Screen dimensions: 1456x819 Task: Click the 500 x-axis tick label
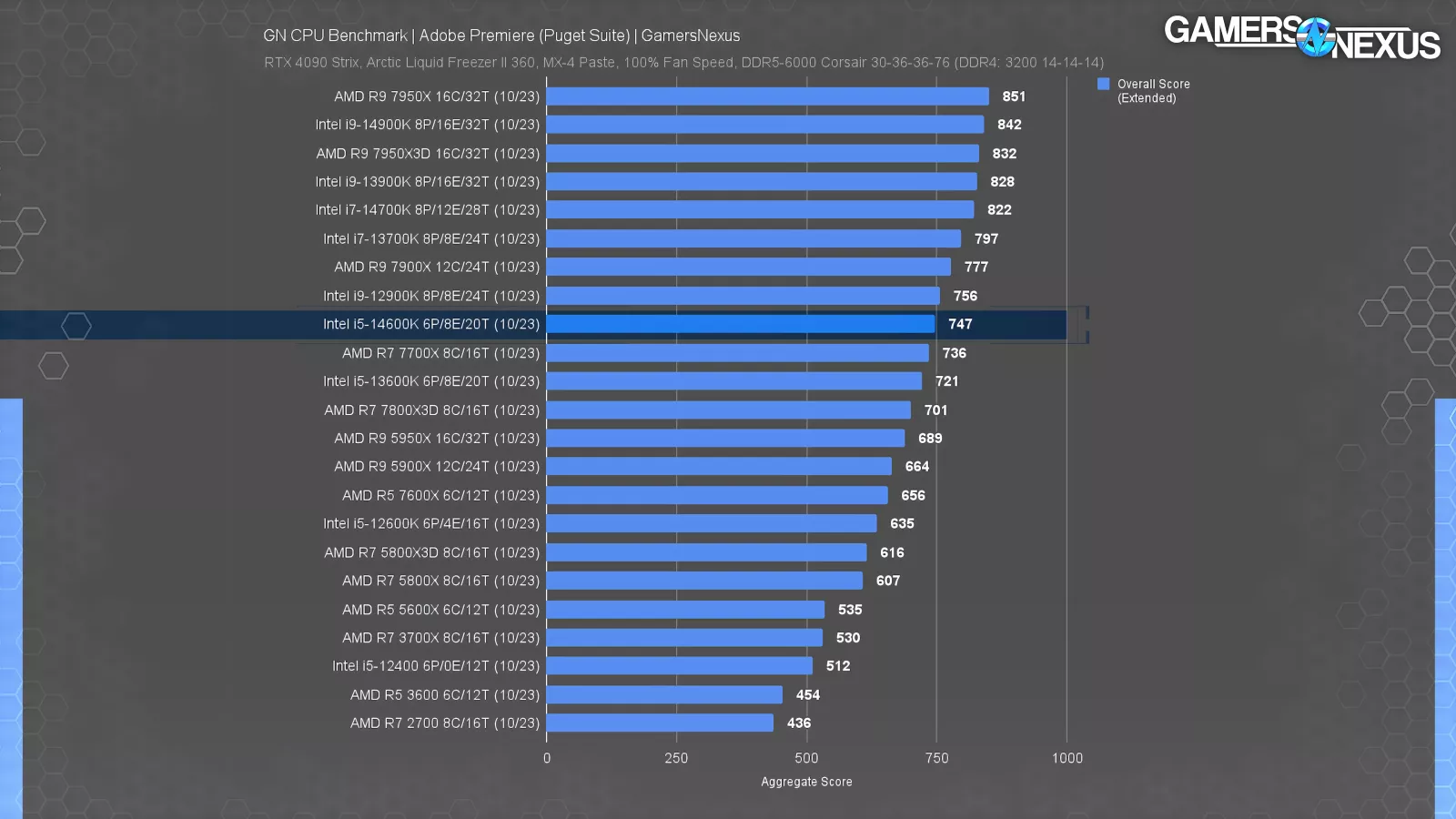point(806,758)
